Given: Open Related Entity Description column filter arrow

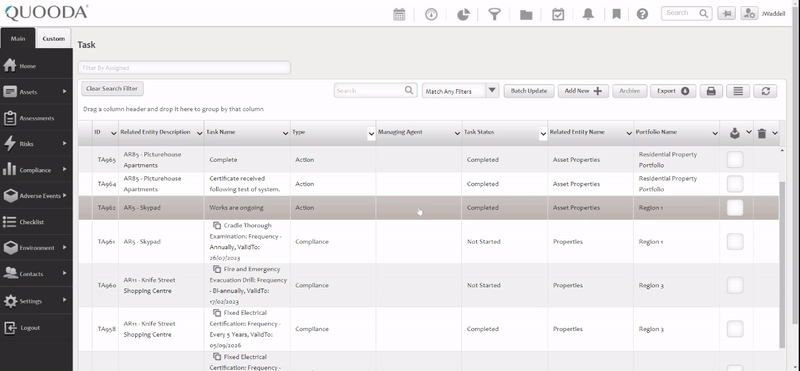Looking at the screenshot, I should [199, 133].
